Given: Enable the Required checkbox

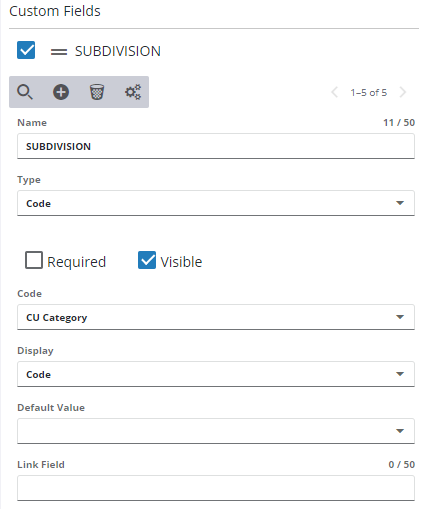Looking at the screenshot, I should tap(34, 260).
